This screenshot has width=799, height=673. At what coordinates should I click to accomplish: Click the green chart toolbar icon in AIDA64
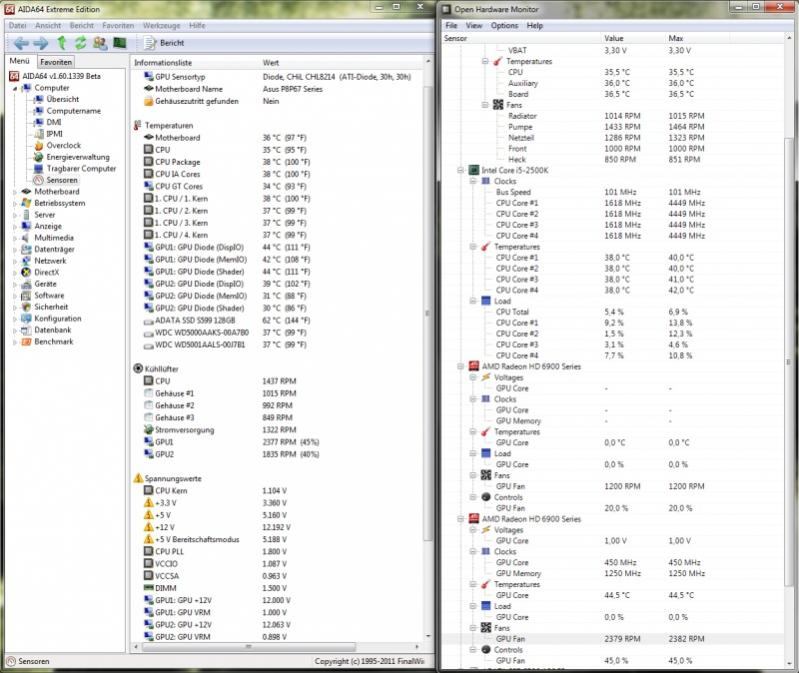tap(120, 43)
